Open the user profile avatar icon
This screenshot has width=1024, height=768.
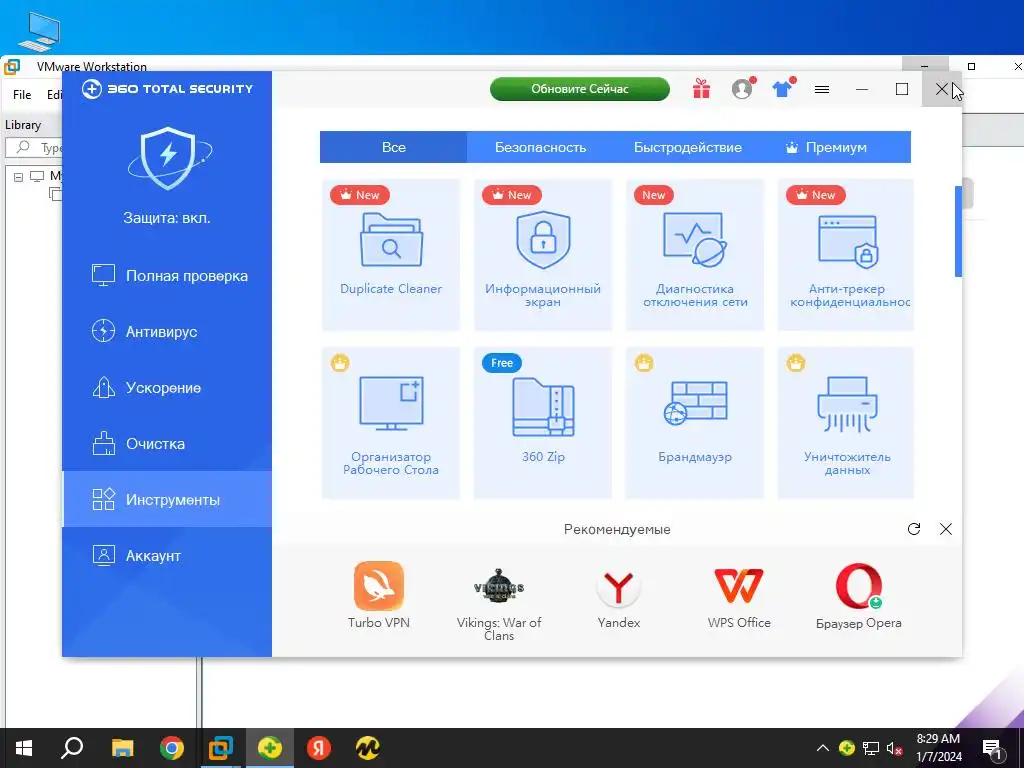point(742,88)
